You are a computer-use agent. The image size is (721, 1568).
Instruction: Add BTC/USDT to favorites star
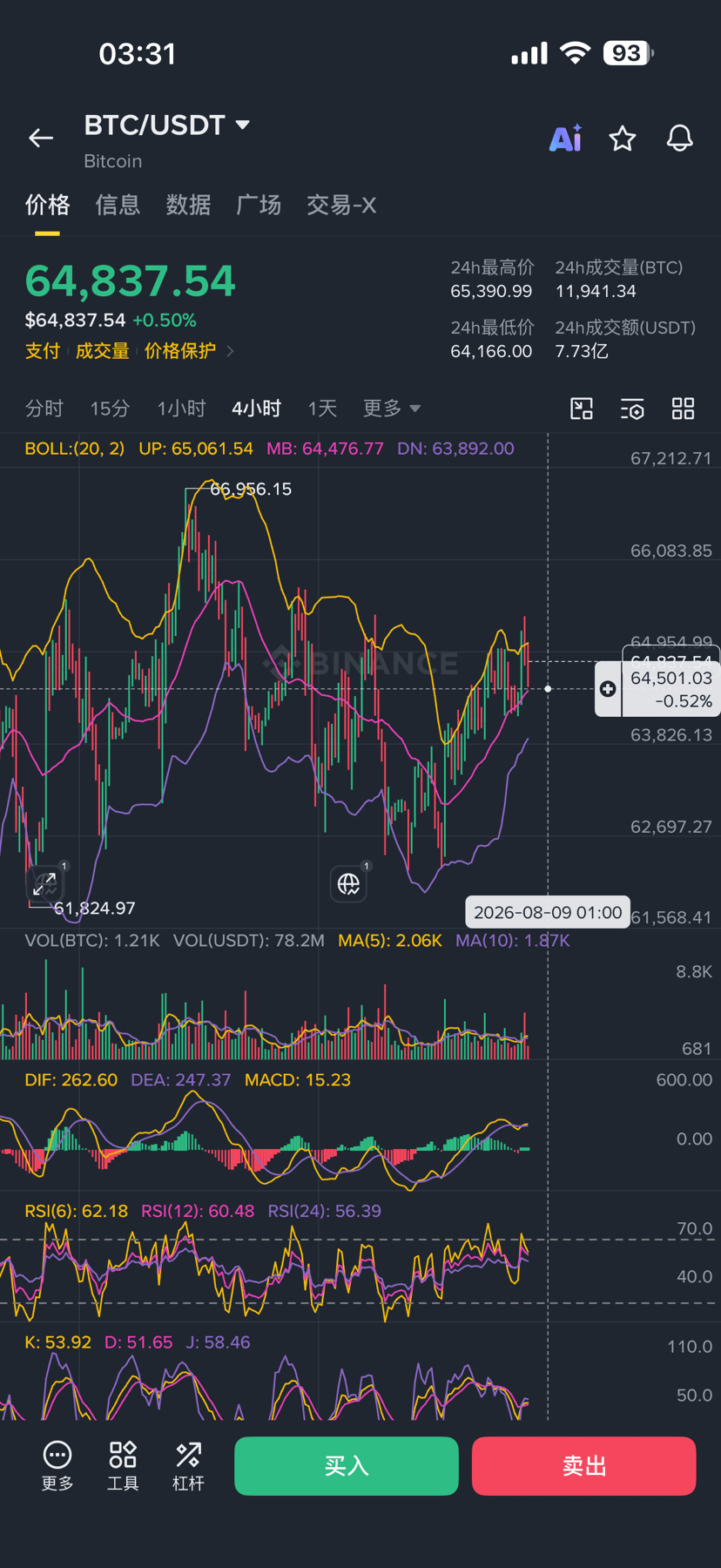coord(622,138)
